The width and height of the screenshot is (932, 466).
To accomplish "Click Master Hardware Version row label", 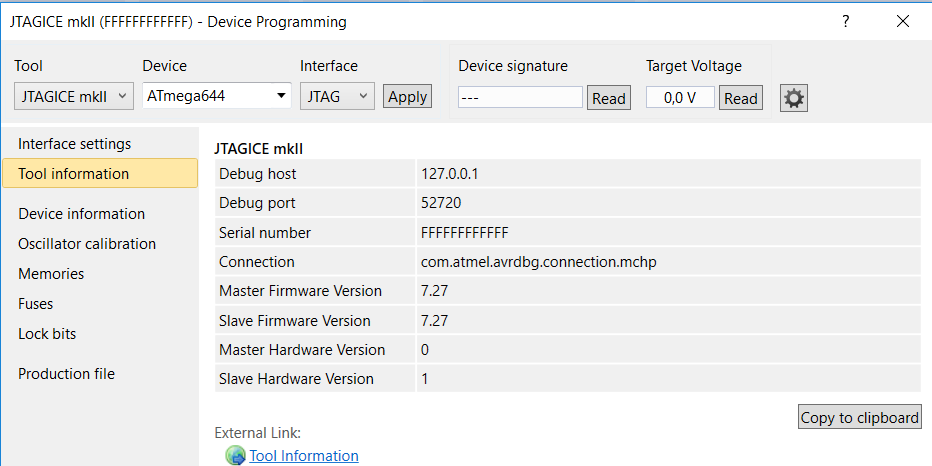I will click(302, 350).
